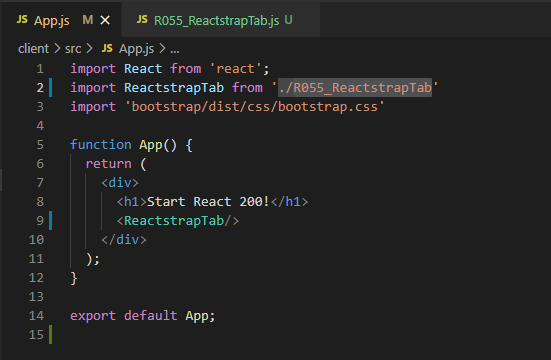The height and width of the screenshot is (360, 551).
Task: Click 'ReactstrapTab' identifier on line 2
Action: (174, 88)
